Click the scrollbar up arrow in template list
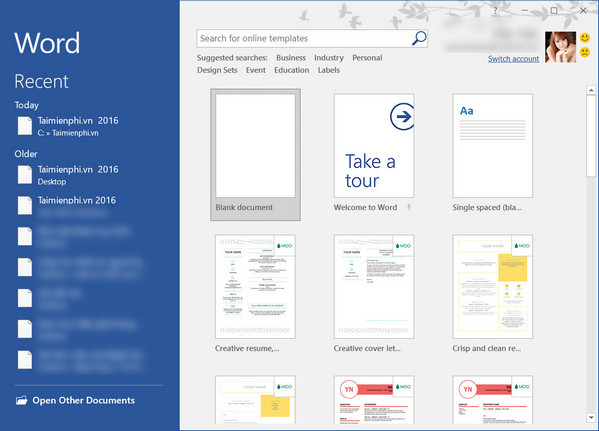The height and width of the screenshot is (431, 599). pos(591,90)
